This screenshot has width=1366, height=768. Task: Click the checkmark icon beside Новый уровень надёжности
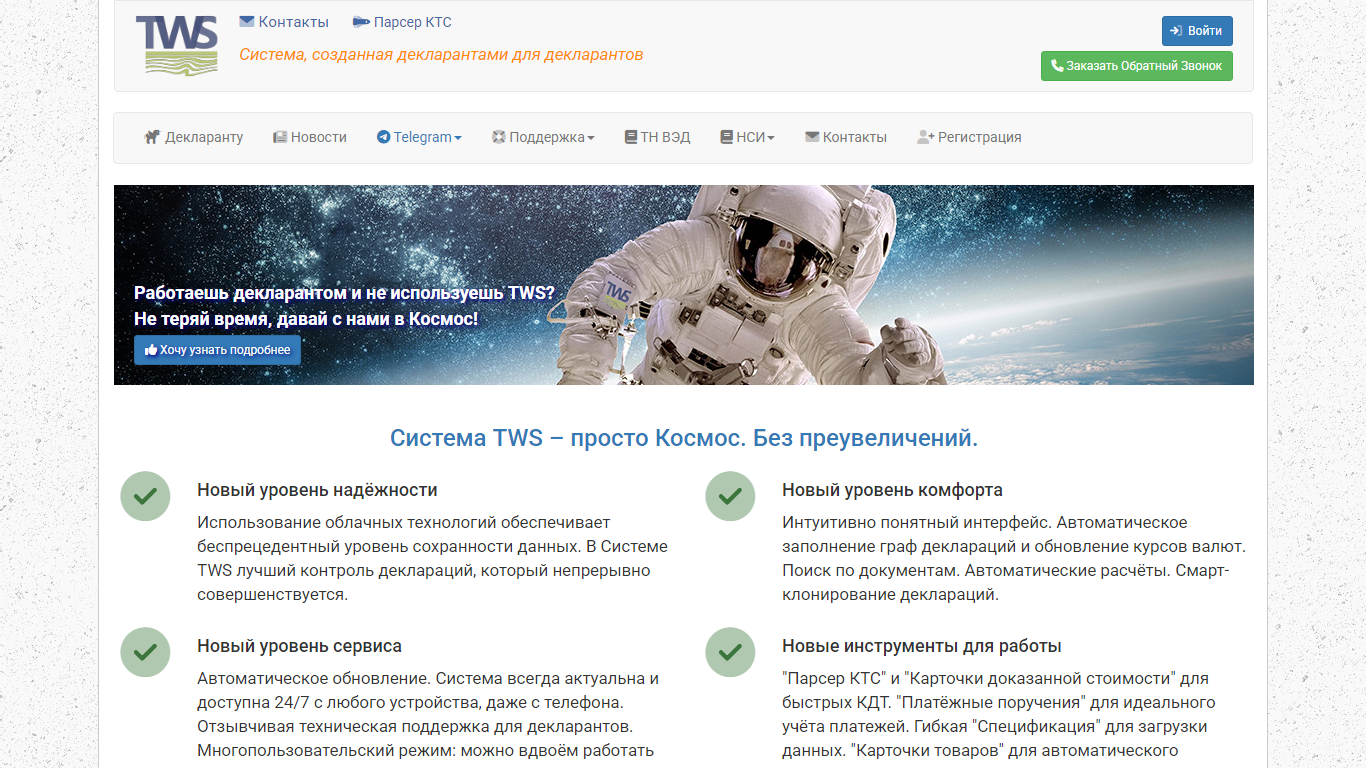146,496
